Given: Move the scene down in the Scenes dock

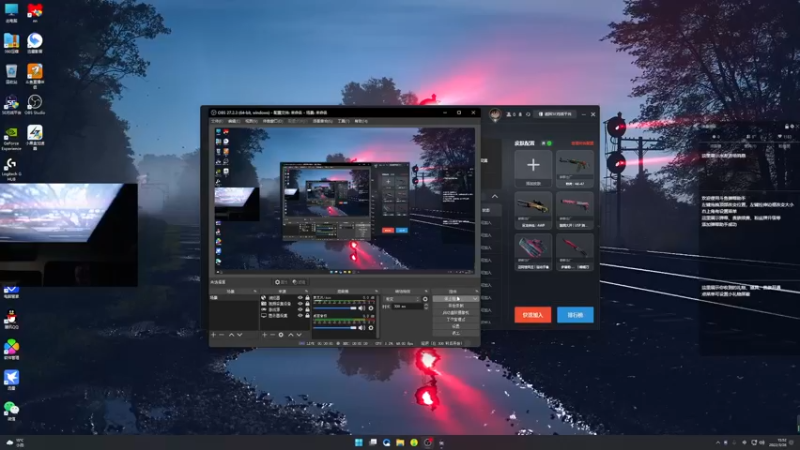Looking at the screenshot, I should [x=239, y=335].
